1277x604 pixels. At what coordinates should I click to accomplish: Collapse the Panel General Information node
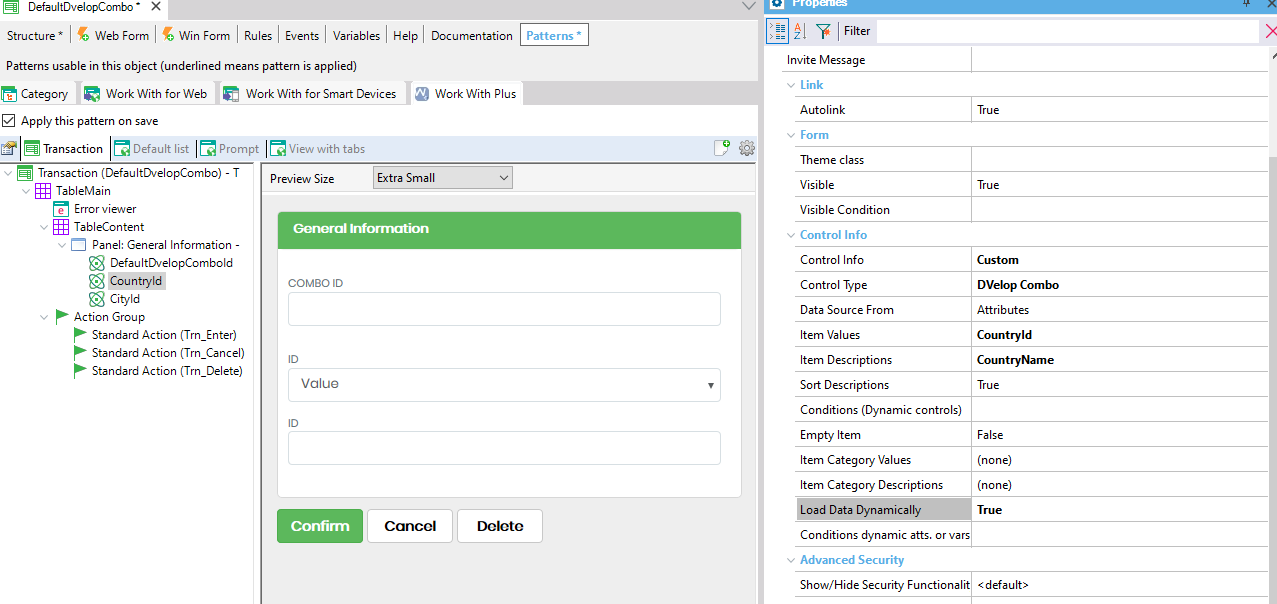pyautogui.click(x=62, y=245)
